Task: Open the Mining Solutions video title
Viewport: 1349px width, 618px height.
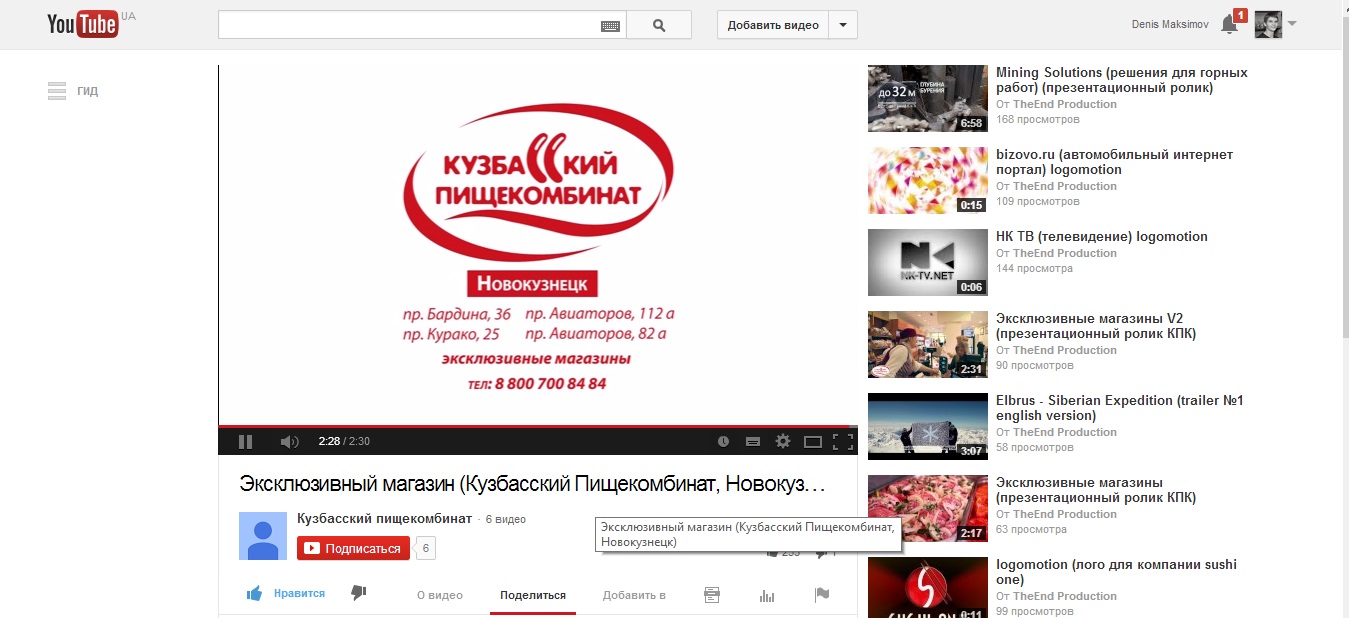Action: pos(1122,80)
